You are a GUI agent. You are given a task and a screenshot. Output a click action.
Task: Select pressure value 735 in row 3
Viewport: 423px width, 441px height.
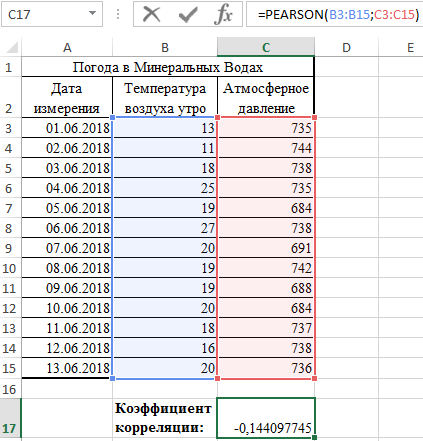click(x=266, y=128)
